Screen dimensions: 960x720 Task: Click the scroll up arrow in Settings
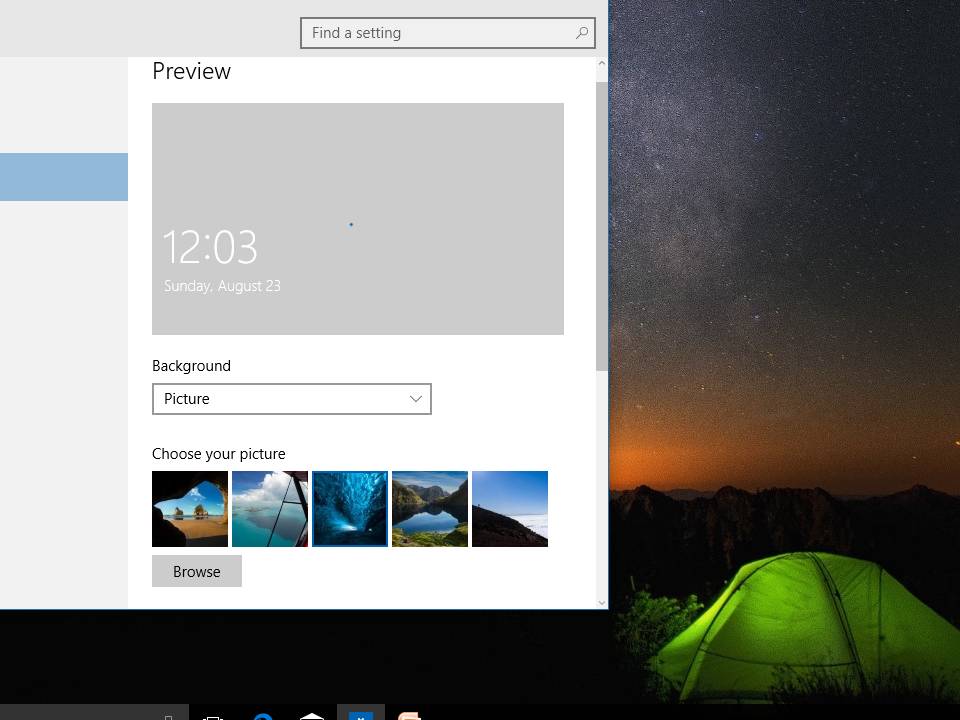coord(601,64)
